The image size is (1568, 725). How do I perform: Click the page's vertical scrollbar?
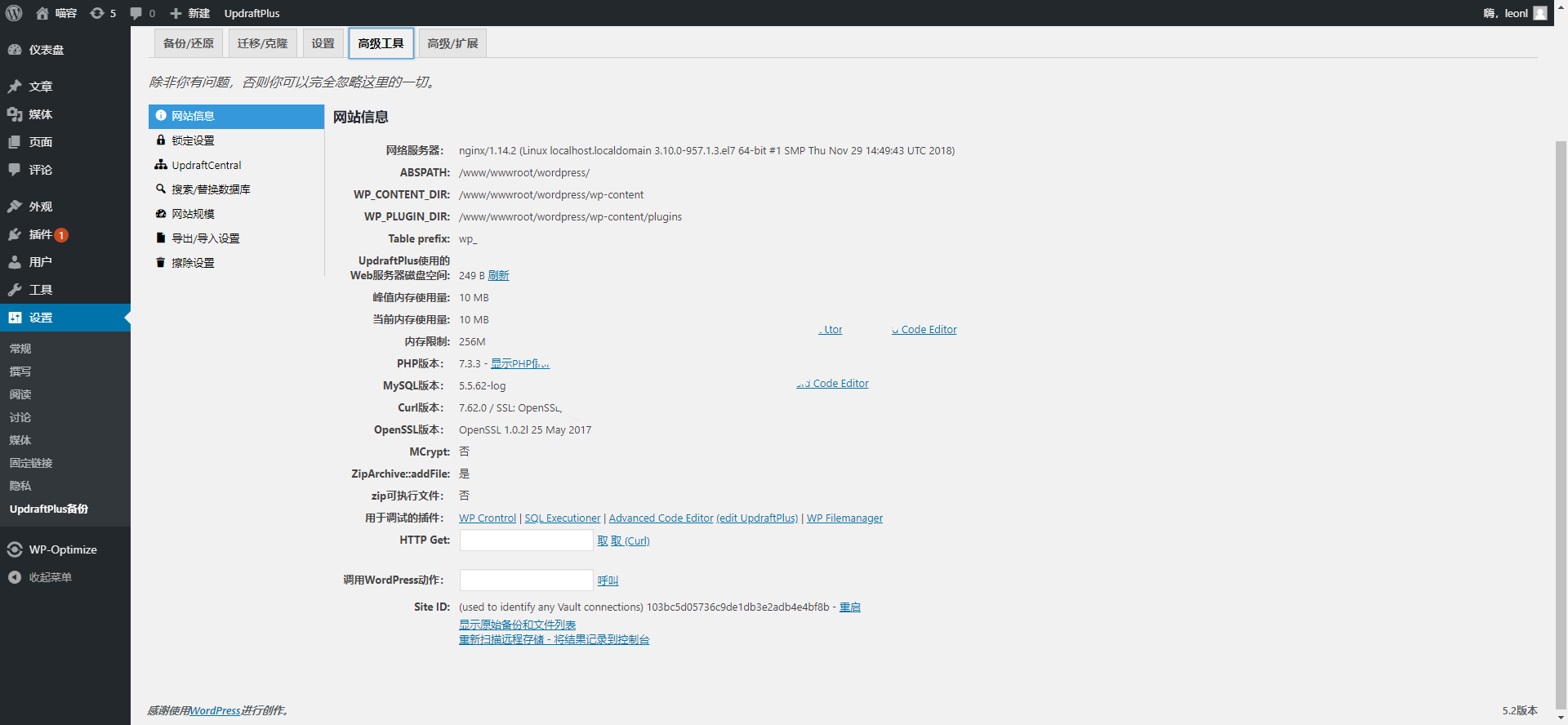coord(1561,408)
